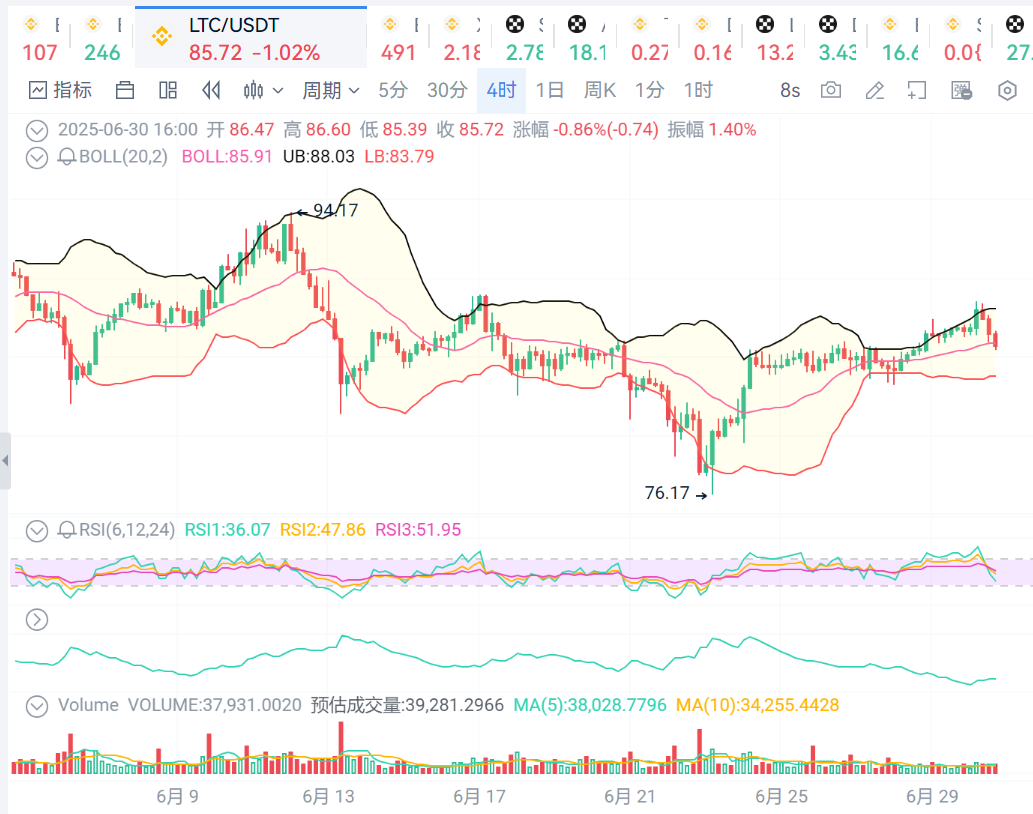Open chart settings hexagon icon
This screenshot has height=814, width=1033.
click(1007, 90)
